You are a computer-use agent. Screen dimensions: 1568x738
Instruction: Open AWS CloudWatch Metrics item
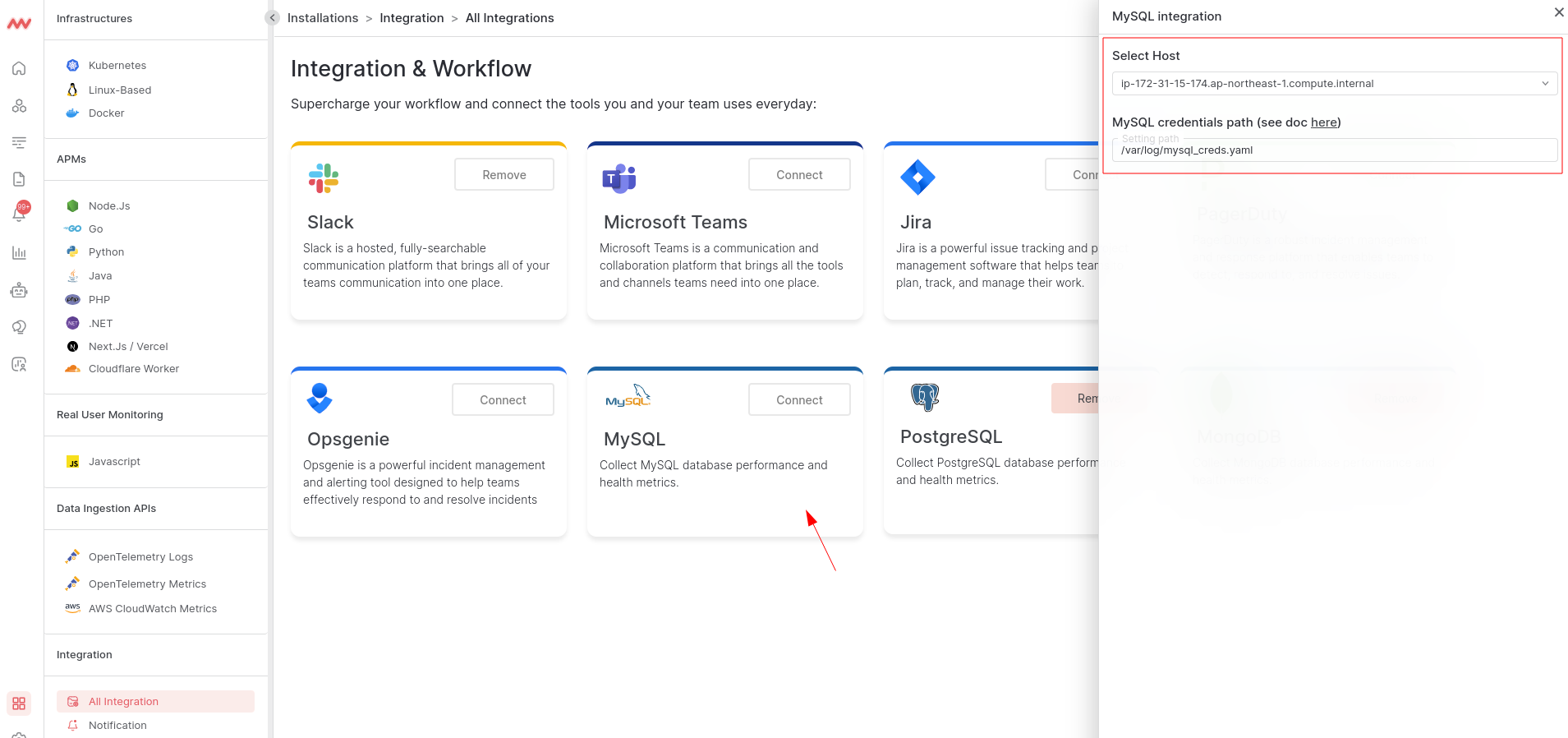pyautogui.click(x=153, y=609)
